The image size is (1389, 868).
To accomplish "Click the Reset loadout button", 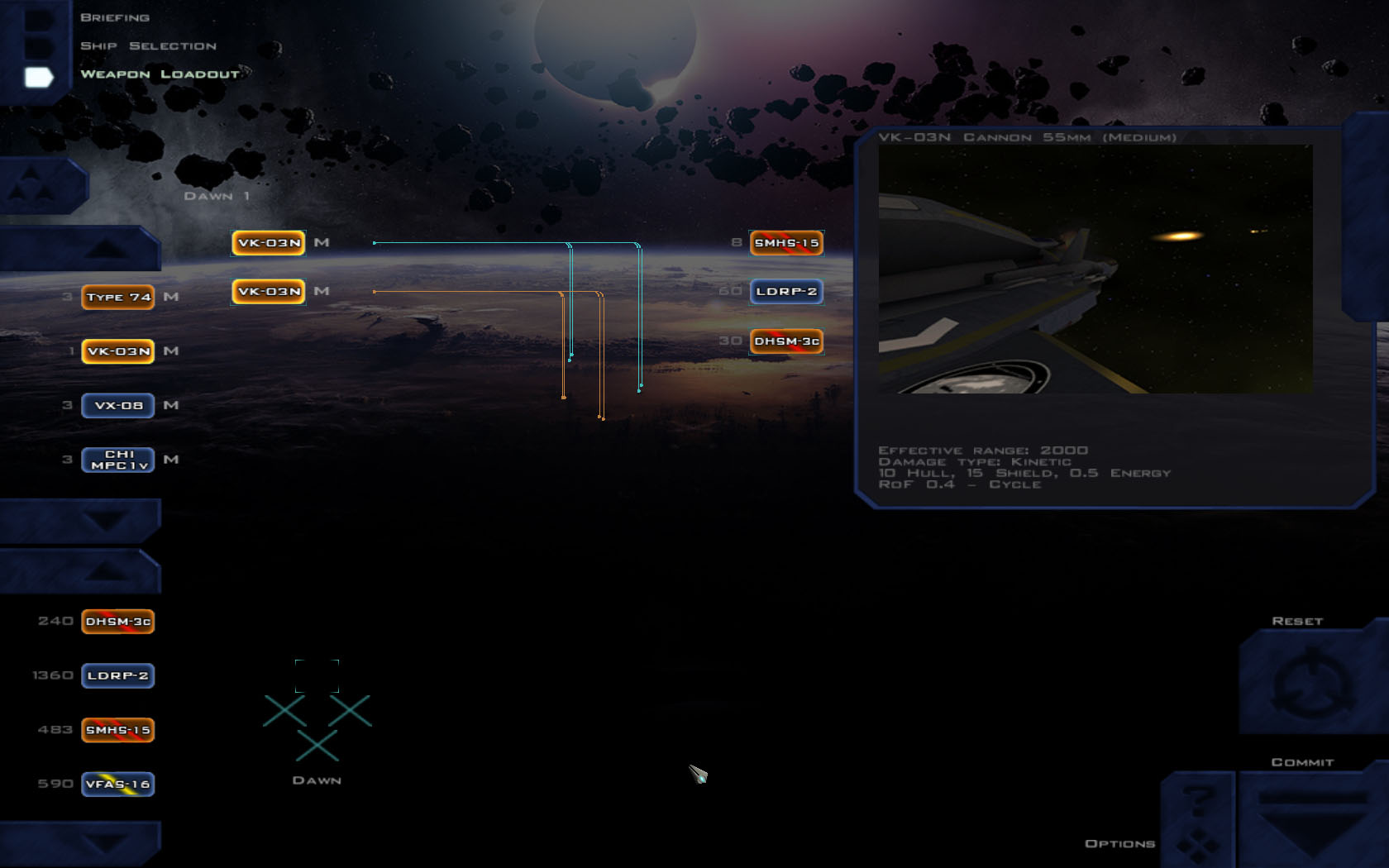I will click(1312, 682).
